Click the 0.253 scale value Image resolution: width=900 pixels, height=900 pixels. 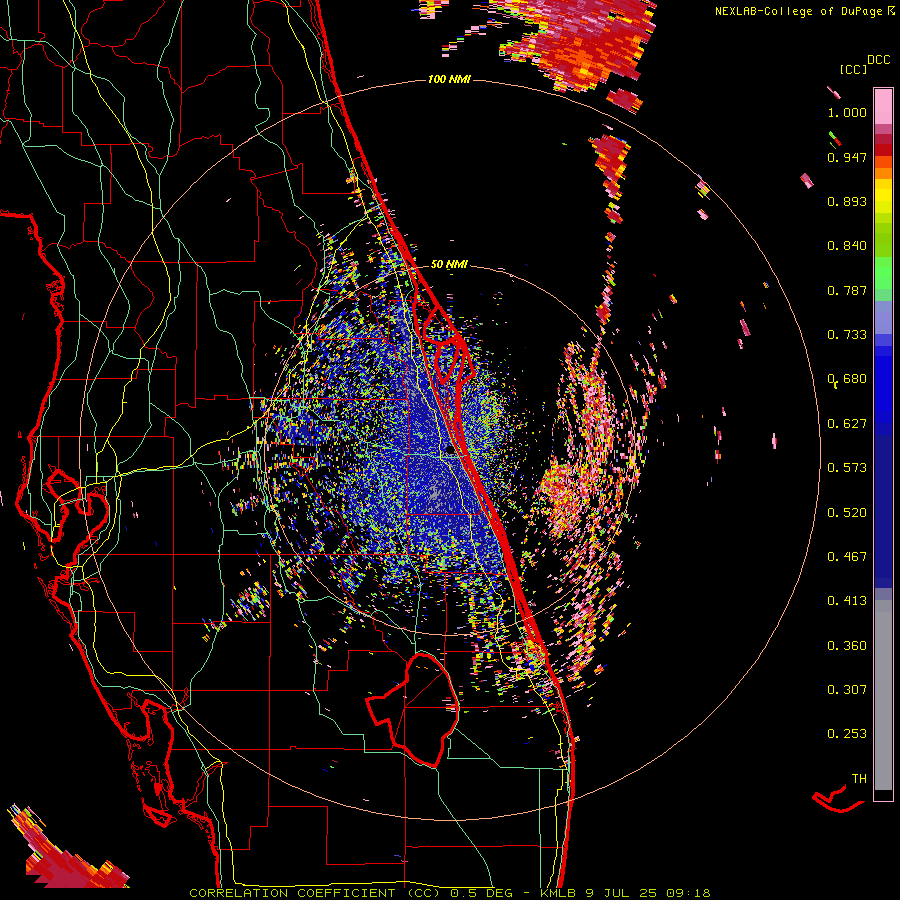[847, 734]
